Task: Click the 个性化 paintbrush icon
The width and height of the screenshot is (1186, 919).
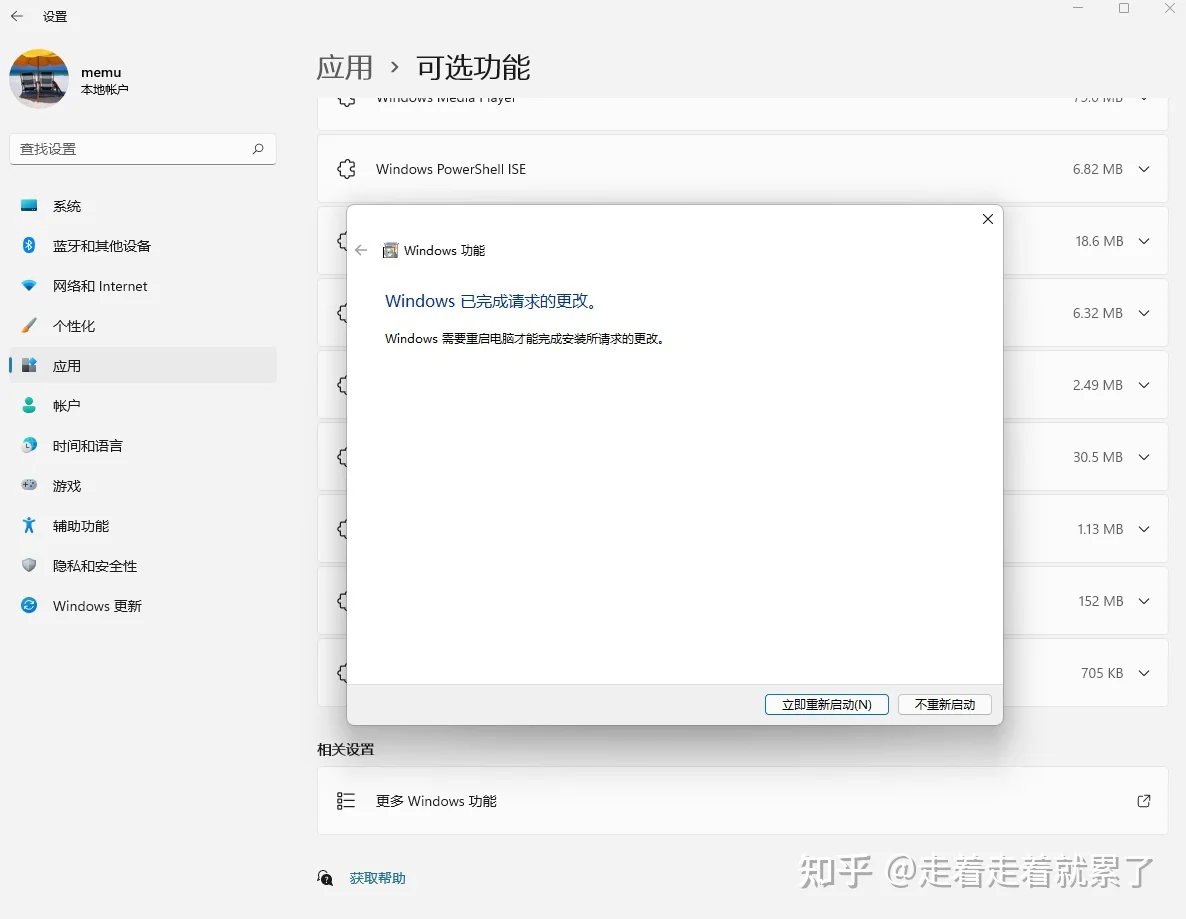Action: click(29, 325)
